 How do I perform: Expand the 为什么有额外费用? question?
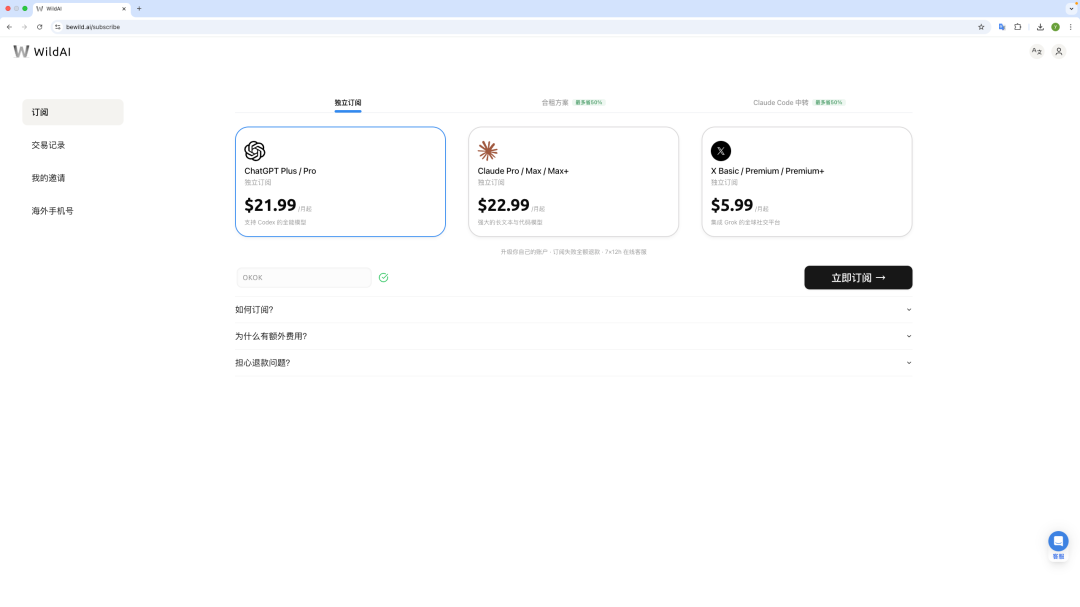[573, 336]
